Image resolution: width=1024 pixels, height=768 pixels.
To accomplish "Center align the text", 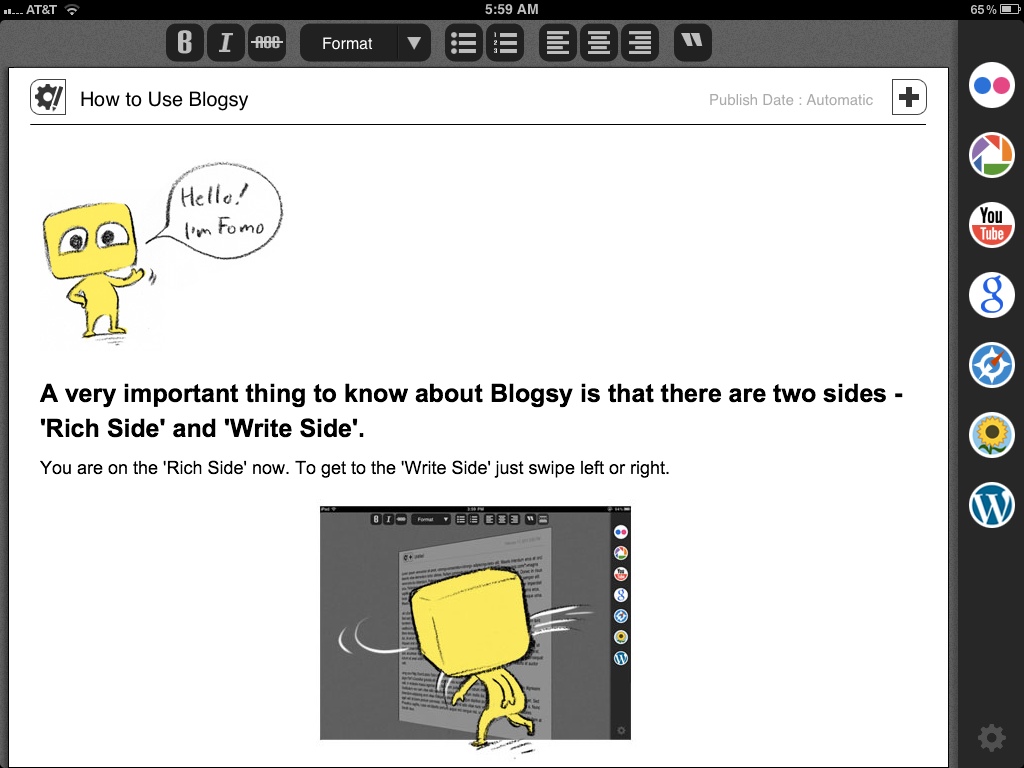I will (599, 43).
